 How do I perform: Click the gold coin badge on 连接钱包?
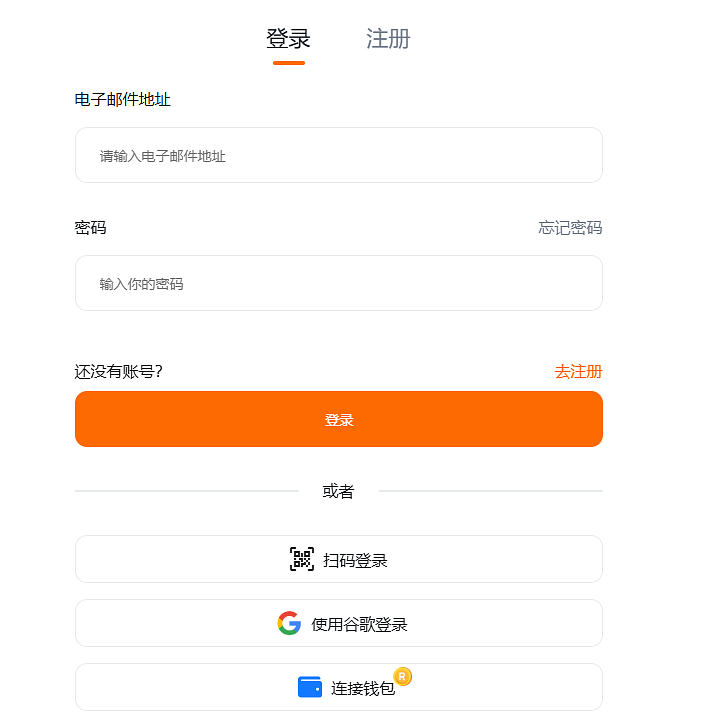pos(403,677)
